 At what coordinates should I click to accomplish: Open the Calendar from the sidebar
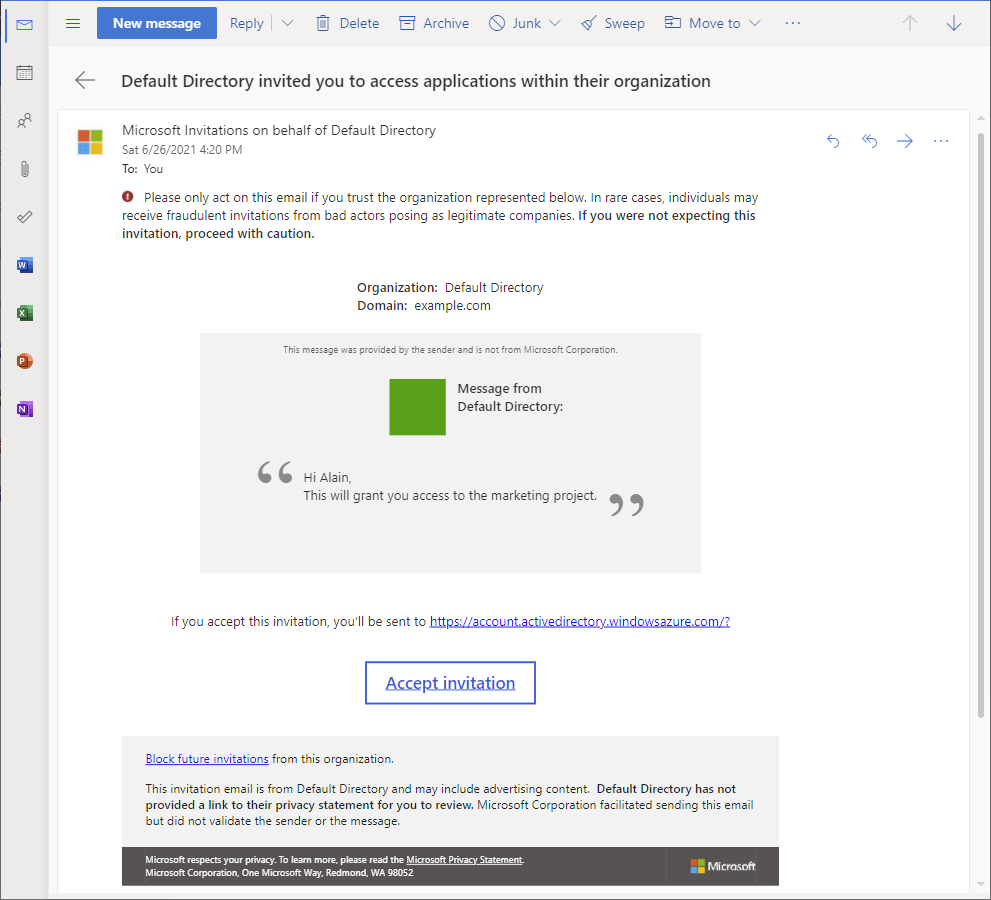point(24,72)
